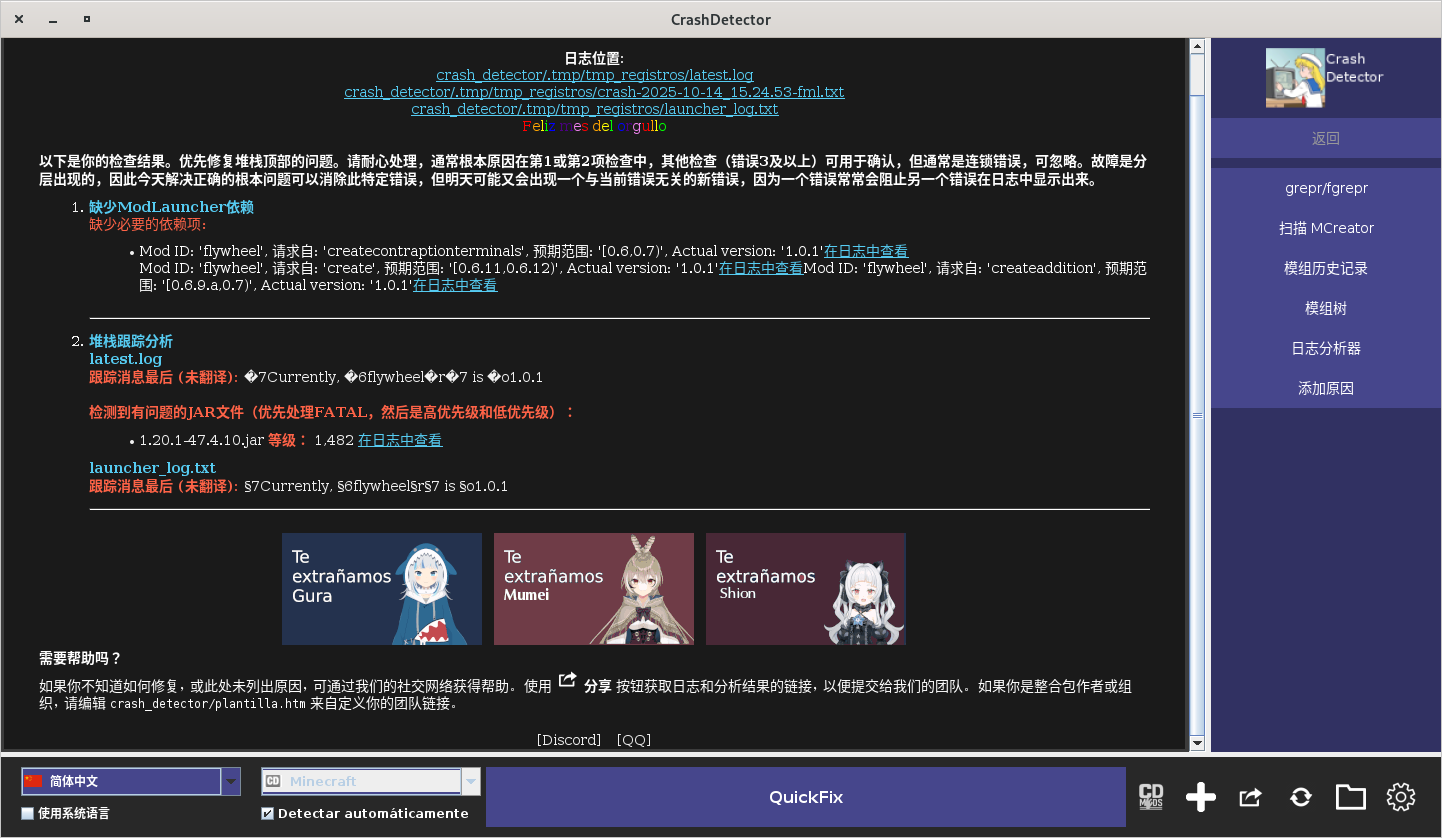
Task: Click the China flag language icon
Action: 34,781
